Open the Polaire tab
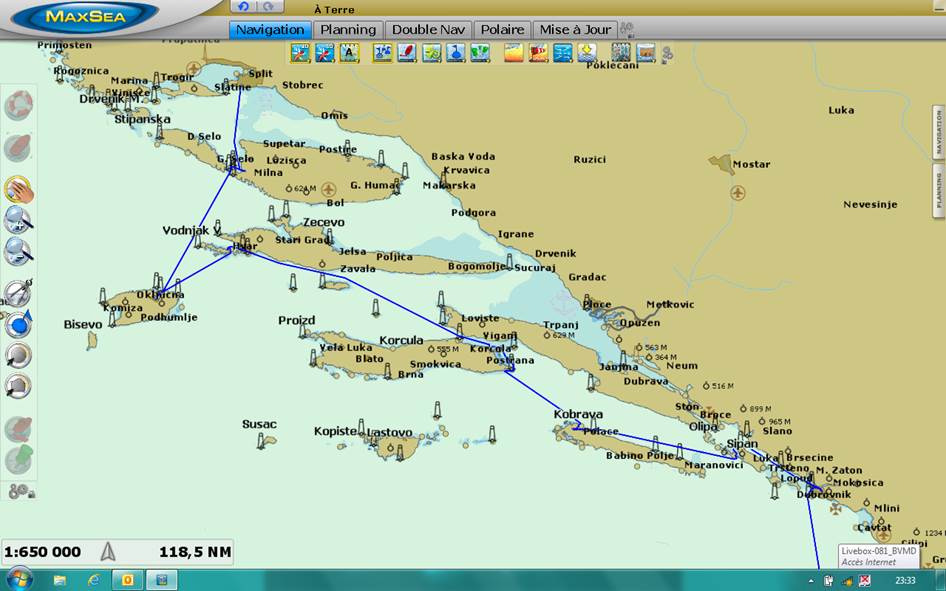The width and height of the screenshot is (946, 591). click(x=502, y=30)
